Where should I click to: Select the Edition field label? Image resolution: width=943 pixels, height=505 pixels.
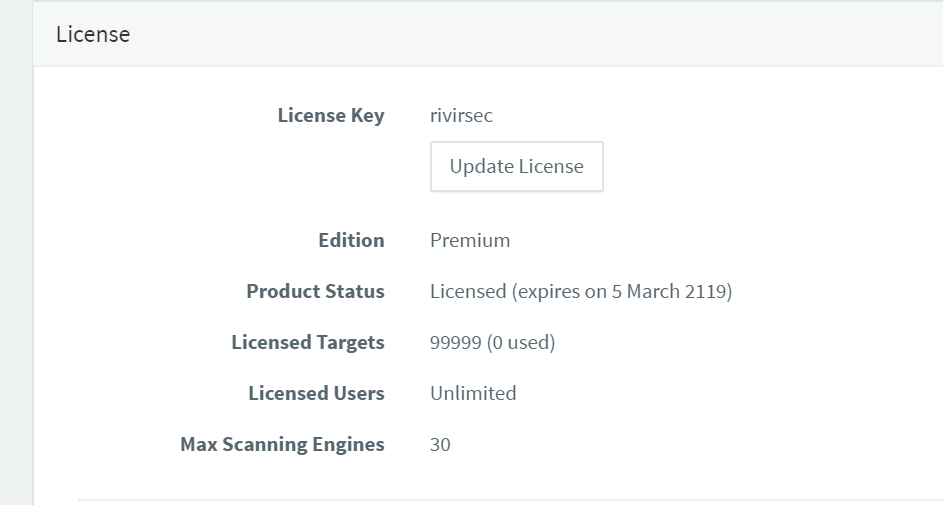click(x=351, y=240)
